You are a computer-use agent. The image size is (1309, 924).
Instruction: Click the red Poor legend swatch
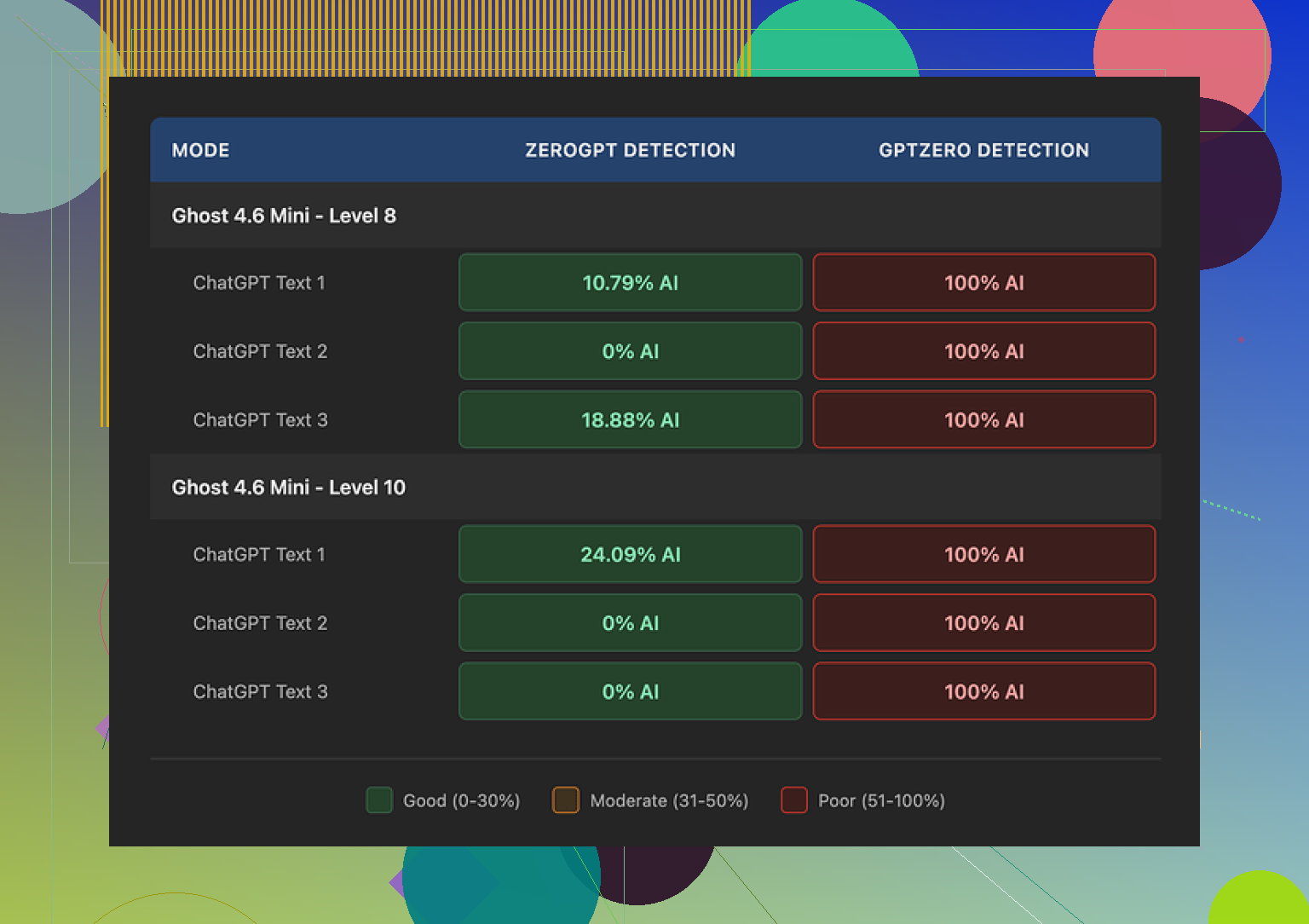click(x=794, y=800)
